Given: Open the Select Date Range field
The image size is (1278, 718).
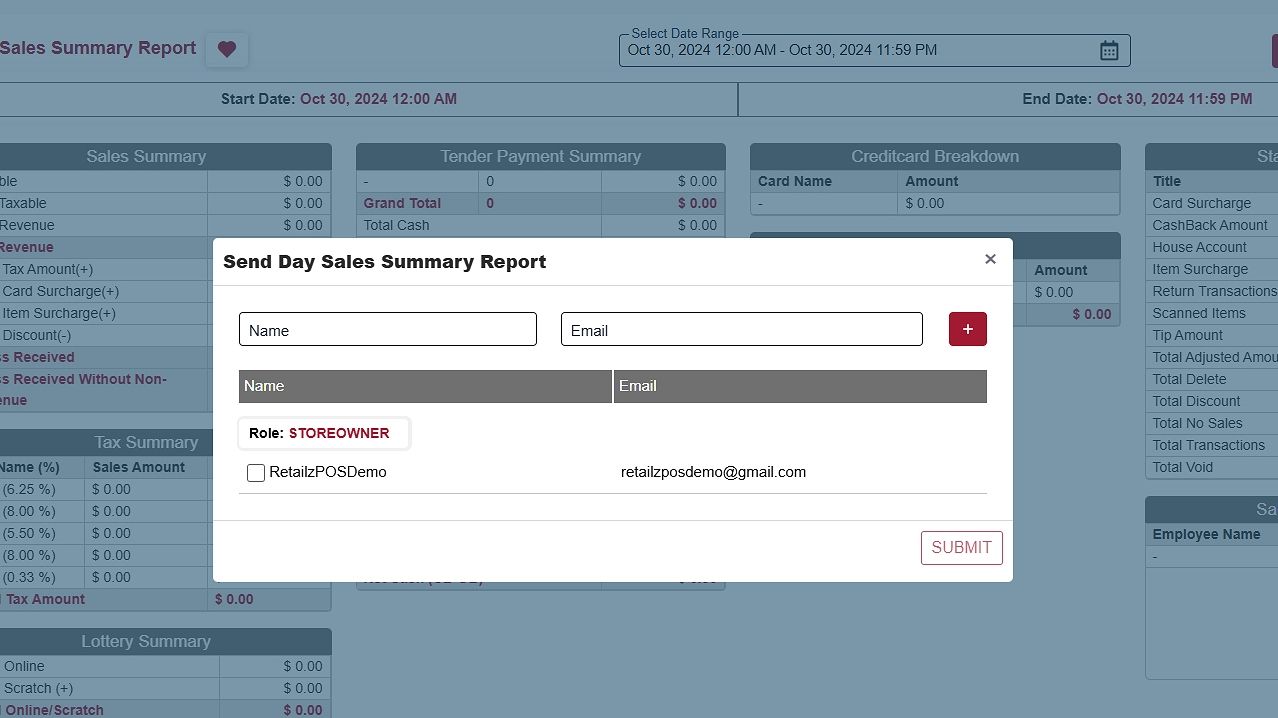Looking at the screenshot, I should 860,50.
